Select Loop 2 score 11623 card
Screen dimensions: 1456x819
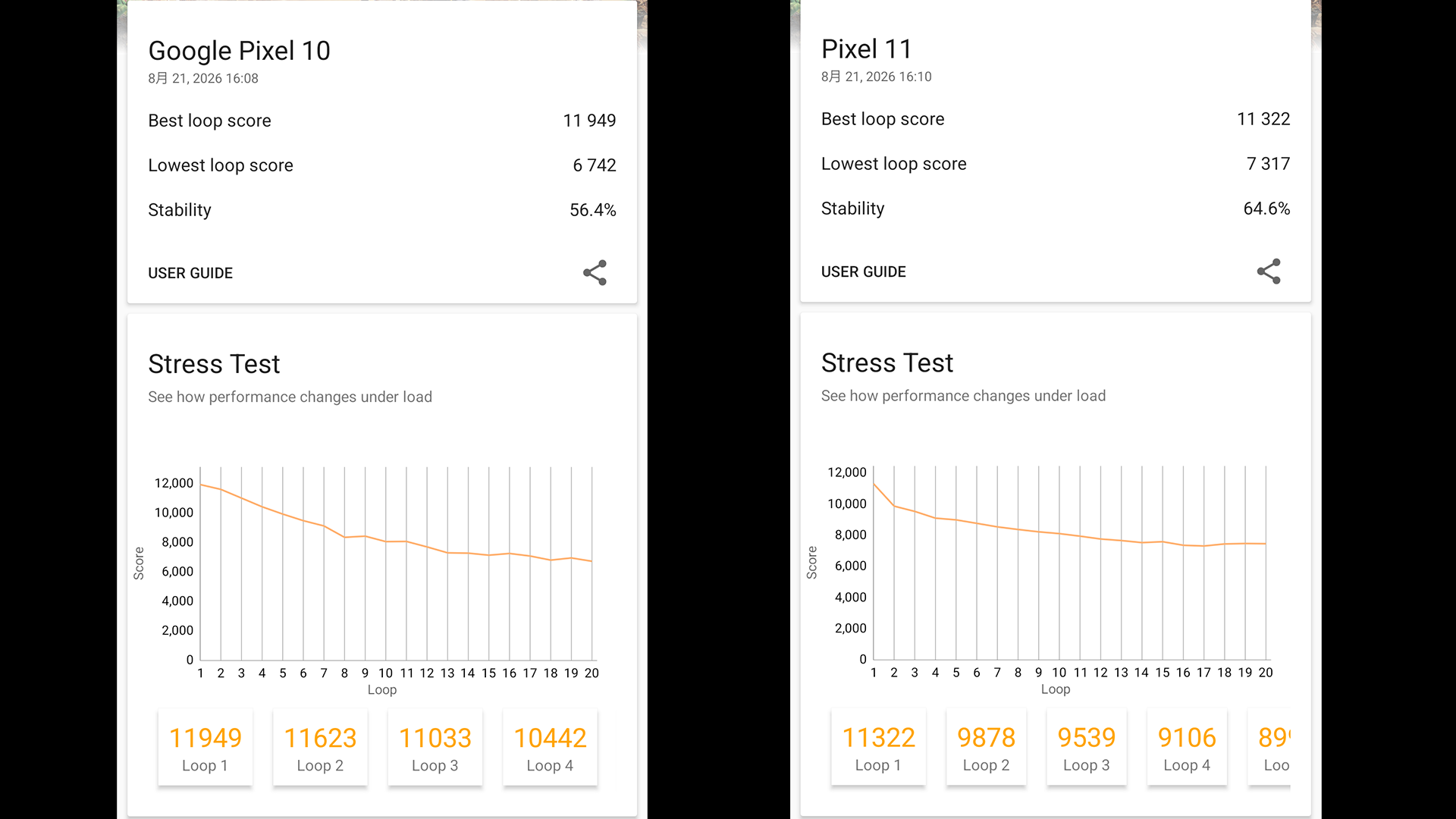tap(320, 748)
